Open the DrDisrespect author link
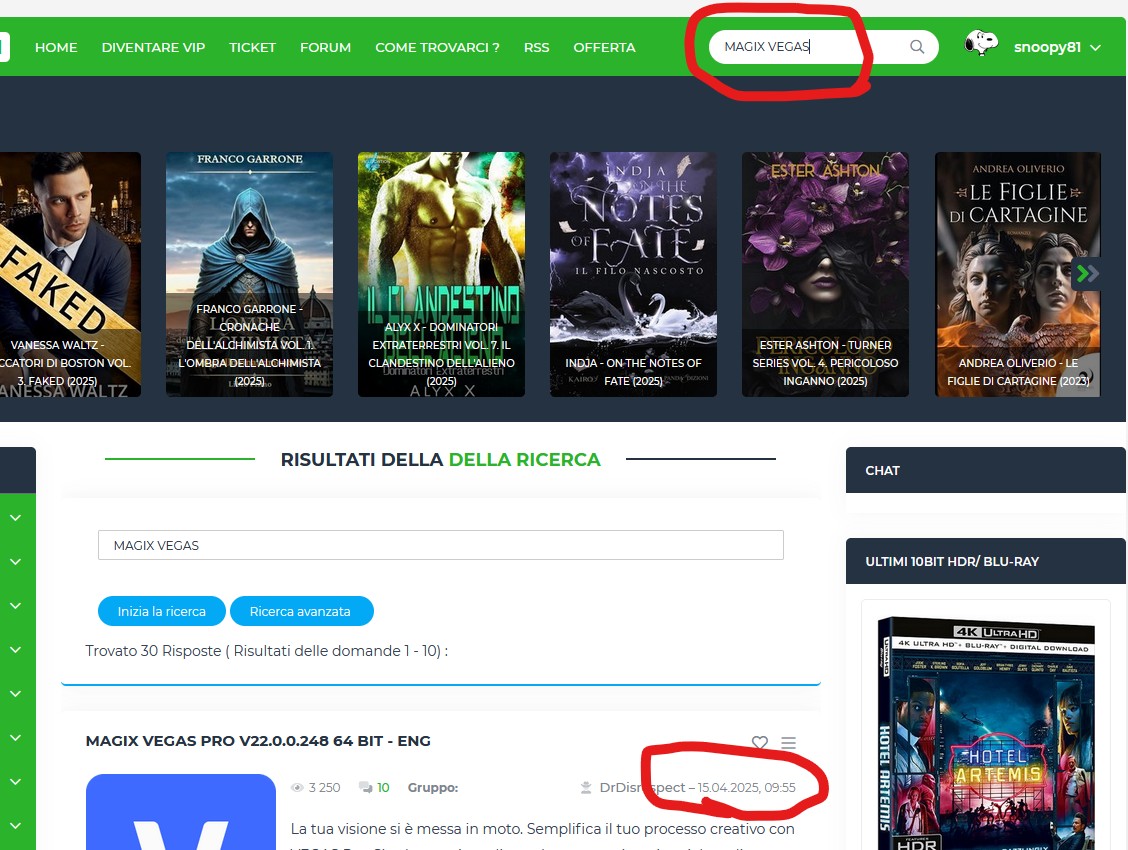 pos(642,787)
